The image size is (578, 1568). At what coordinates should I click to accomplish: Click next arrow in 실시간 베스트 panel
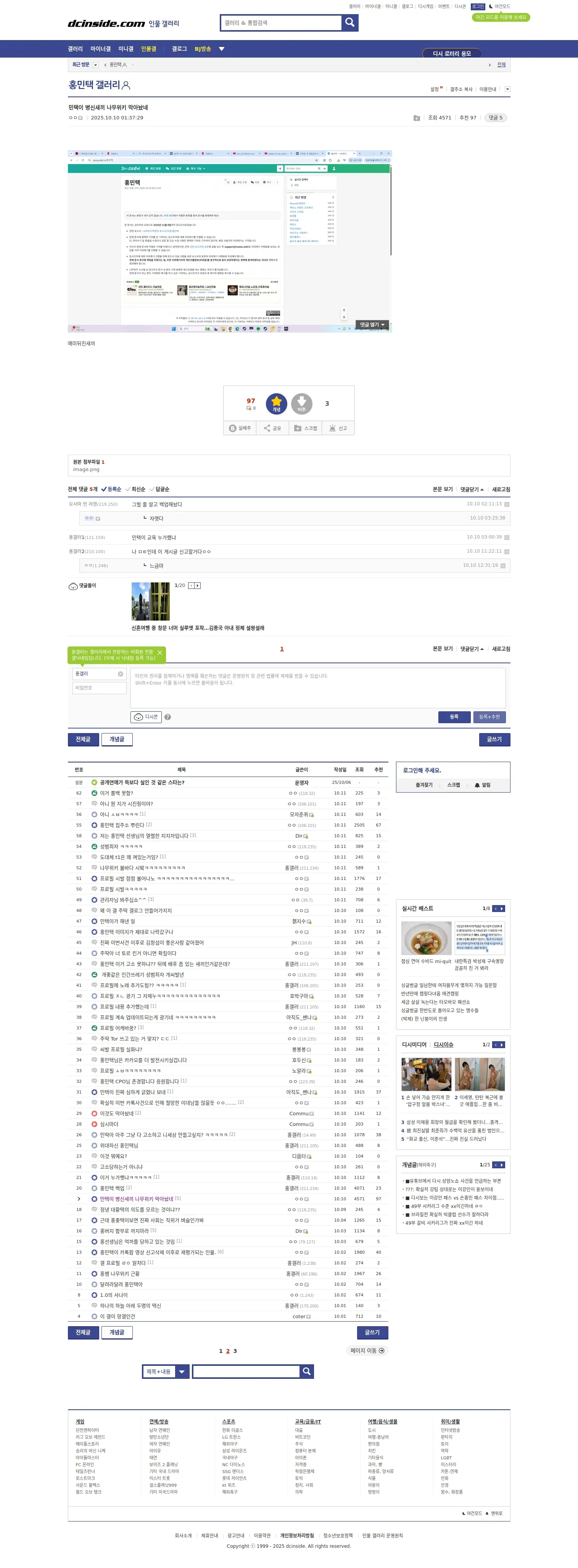coord(502,908)
